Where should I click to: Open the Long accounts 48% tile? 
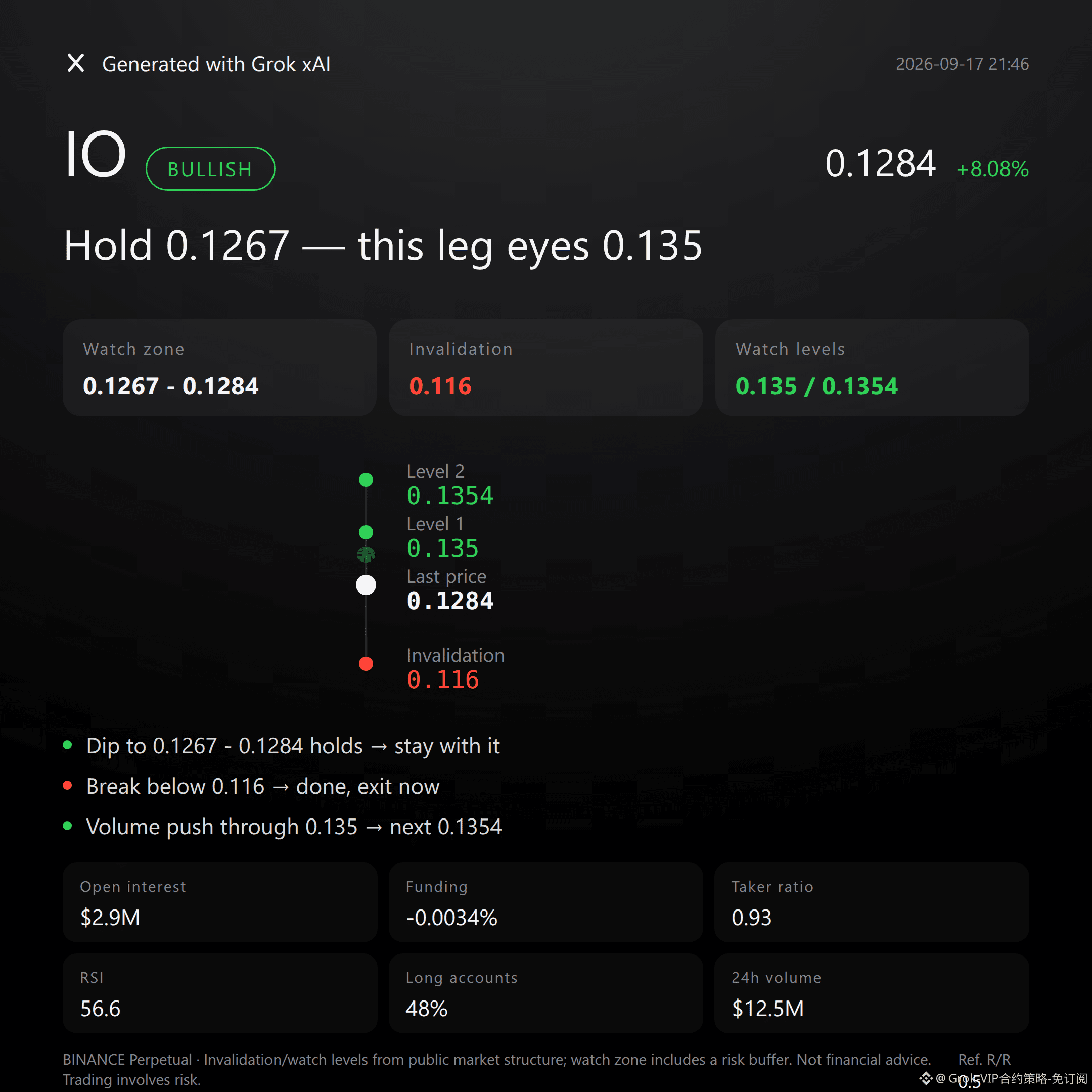[x=545, y=993]
